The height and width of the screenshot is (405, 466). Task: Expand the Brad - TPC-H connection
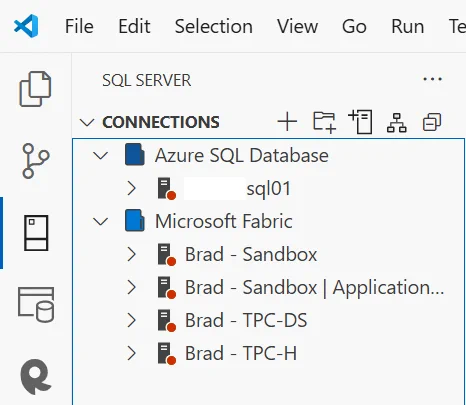click(x=132, y=353)
